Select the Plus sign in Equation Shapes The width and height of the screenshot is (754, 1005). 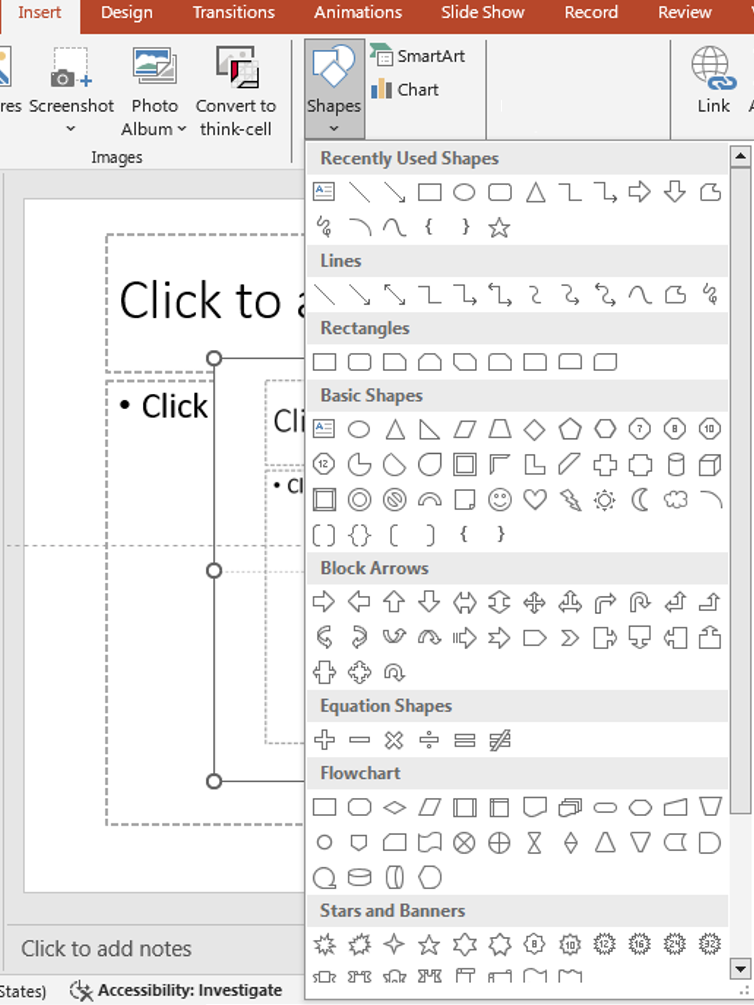tap(324, 740)
